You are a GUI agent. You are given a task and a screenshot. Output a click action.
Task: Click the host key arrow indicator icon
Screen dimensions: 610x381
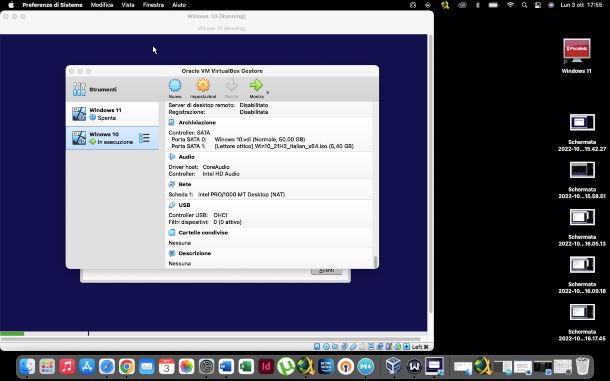click(407, 346)
